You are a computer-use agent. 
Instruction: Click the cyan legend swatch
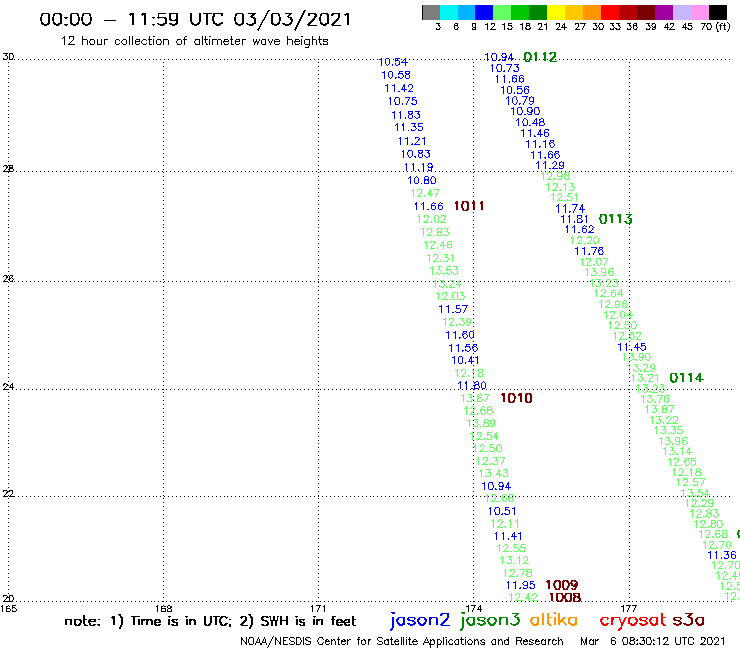coord(449,12)
